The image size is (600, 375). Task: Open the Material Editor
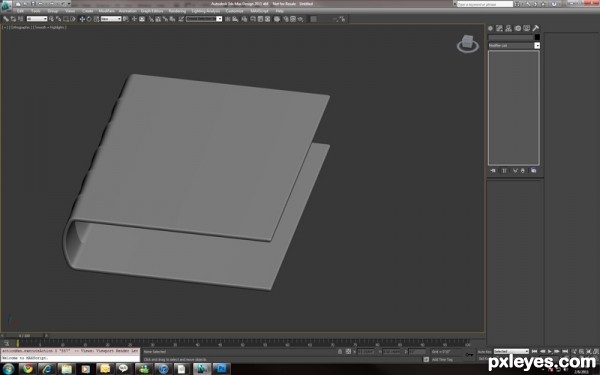point(277,19)
